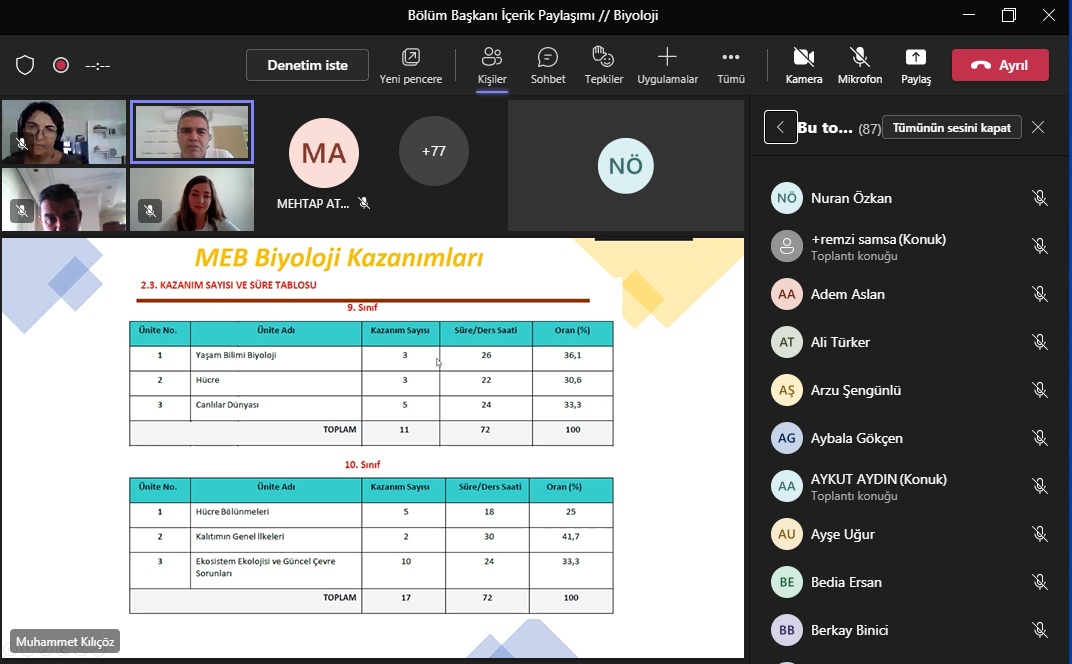Click the AG avatar for Aybala Gökçen
Viewport: 1072px width, 664px height.
(x=787, y=438)
